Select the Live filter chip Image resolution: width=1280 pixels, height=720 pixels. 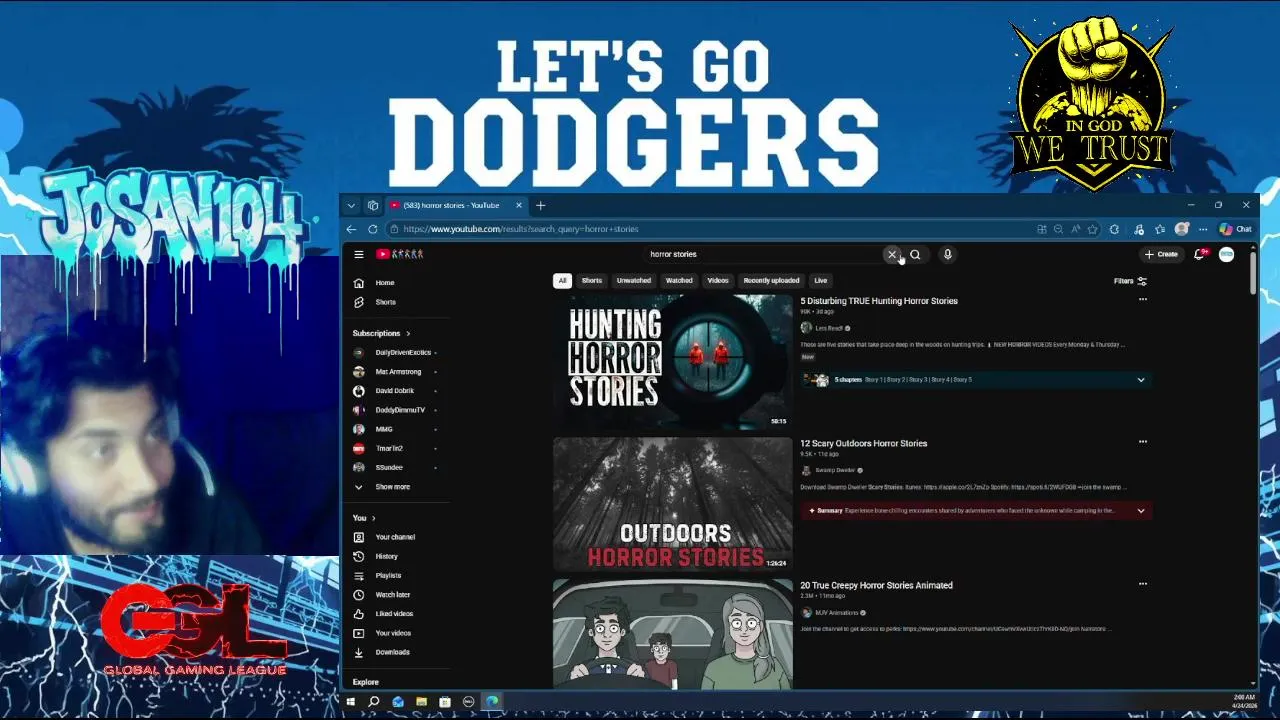click(821, 280)
